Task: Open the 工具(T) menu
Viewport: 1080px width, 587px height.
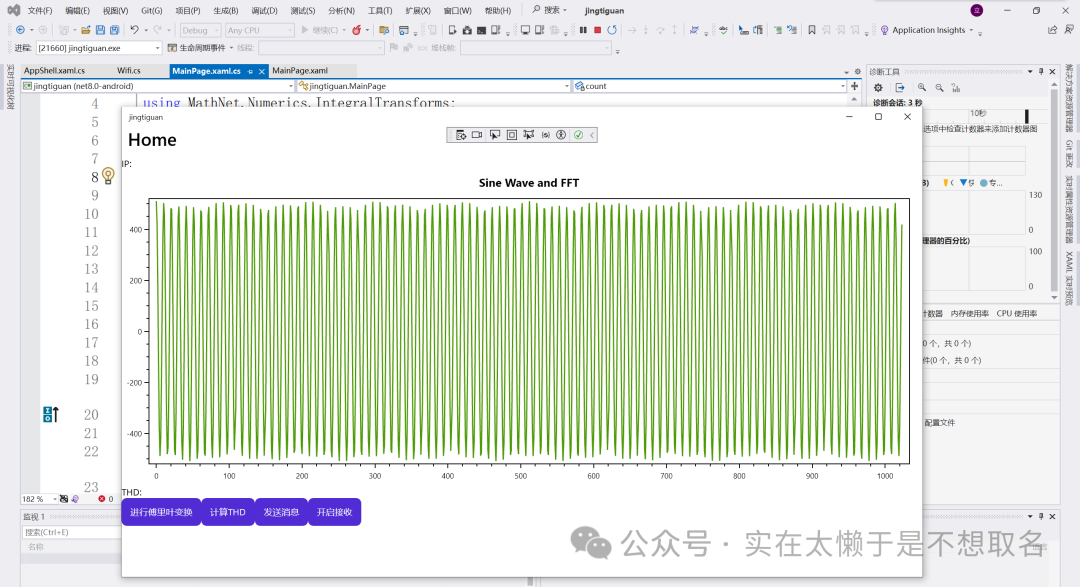Action: 380,10
